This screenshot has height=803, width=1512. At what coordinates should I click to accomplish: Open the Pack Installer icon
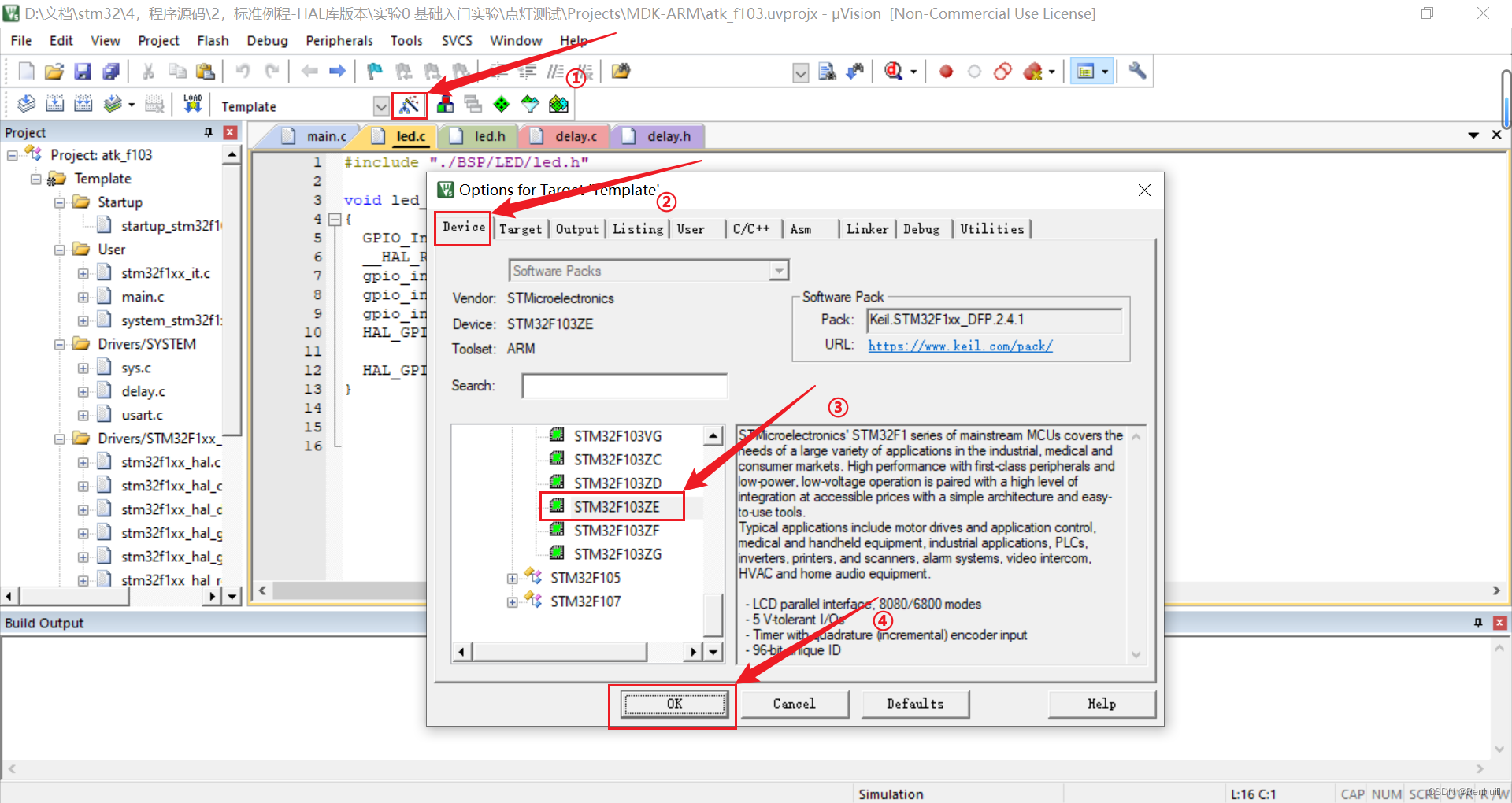(558, 104)
